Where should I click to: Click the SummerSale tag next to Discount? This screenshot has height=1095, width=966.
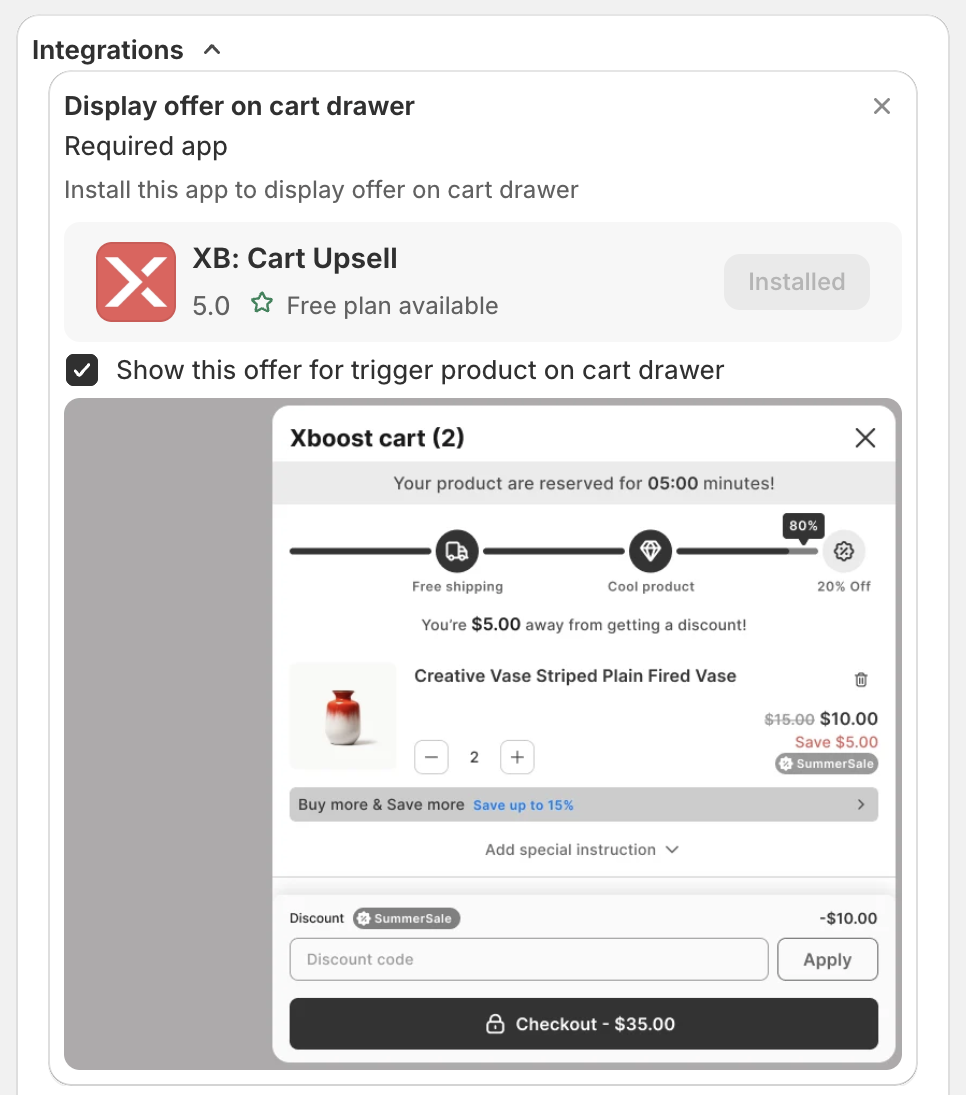click(406, 918)
